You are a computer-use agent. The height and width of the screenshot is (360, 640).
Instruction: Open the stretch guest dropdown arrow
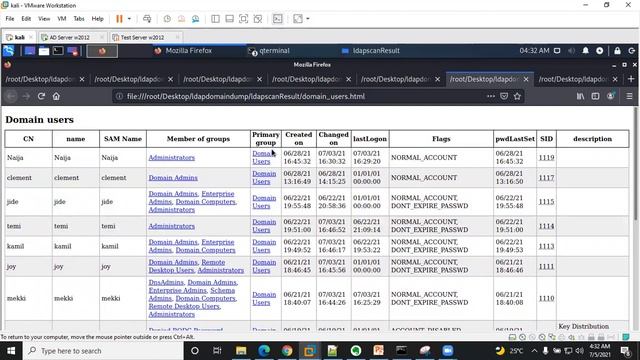tap(308, 19)
